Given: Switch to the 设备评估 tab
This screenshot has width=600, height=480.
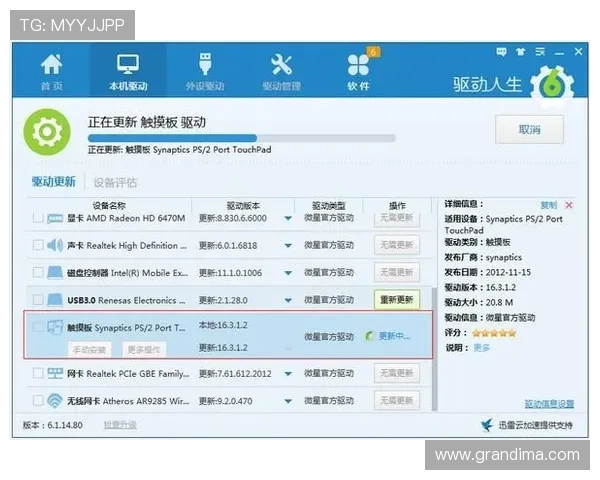Looking at the screenshot, I should click(115, 183).
